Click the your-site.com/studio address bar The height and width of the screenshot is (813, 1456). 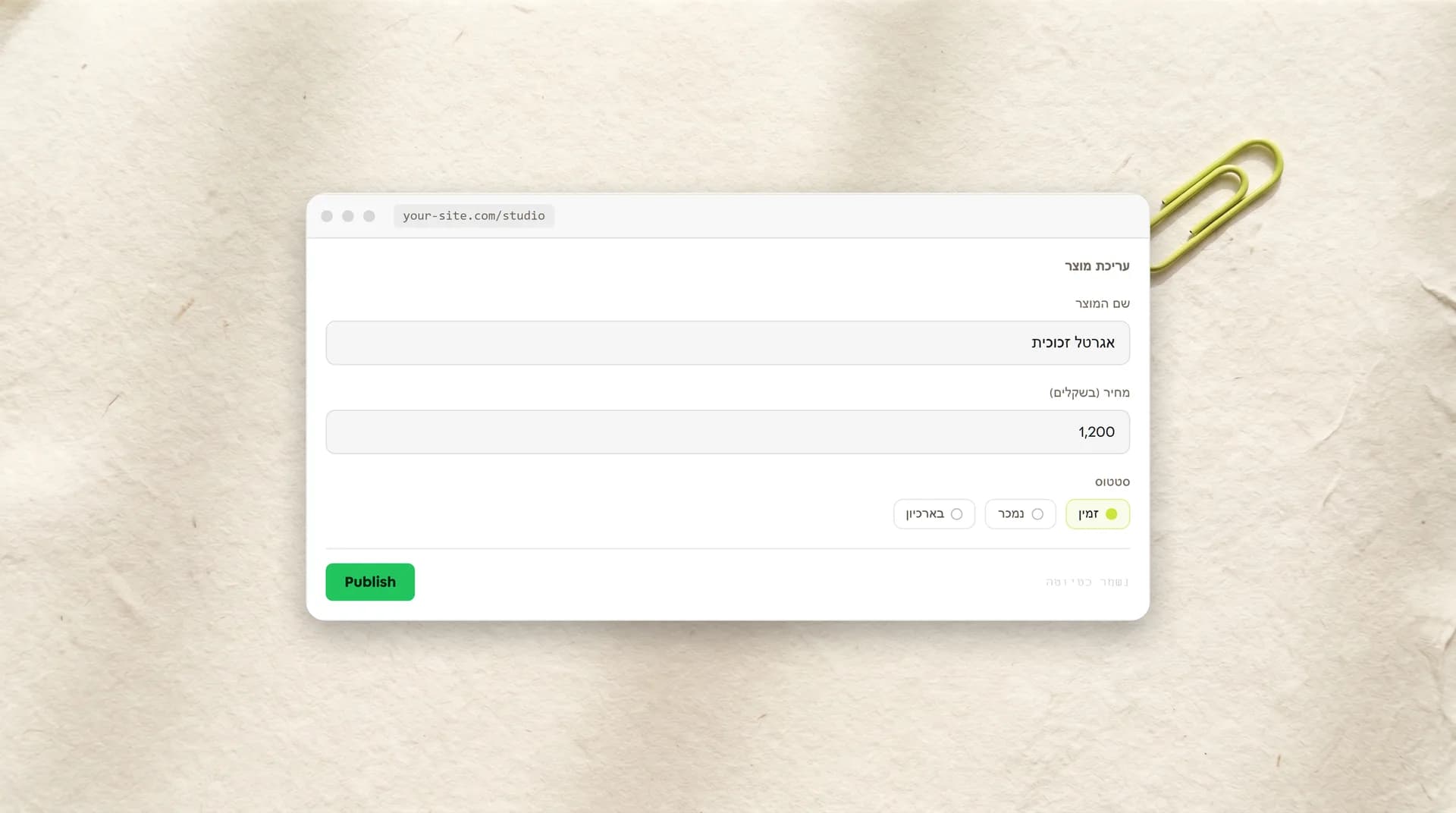point(474,216)
